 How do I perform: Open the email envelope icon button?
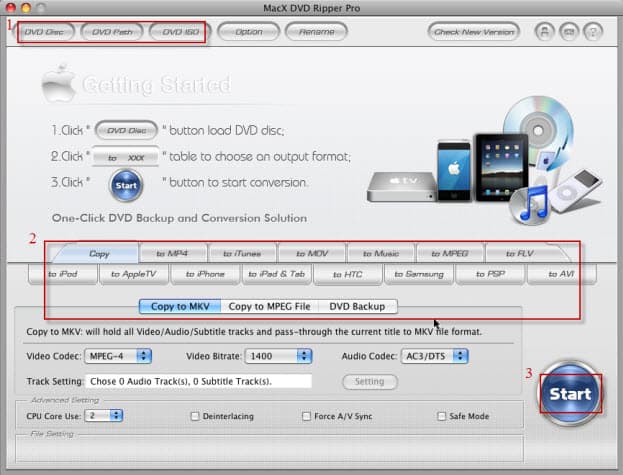[x=569, y=31]
